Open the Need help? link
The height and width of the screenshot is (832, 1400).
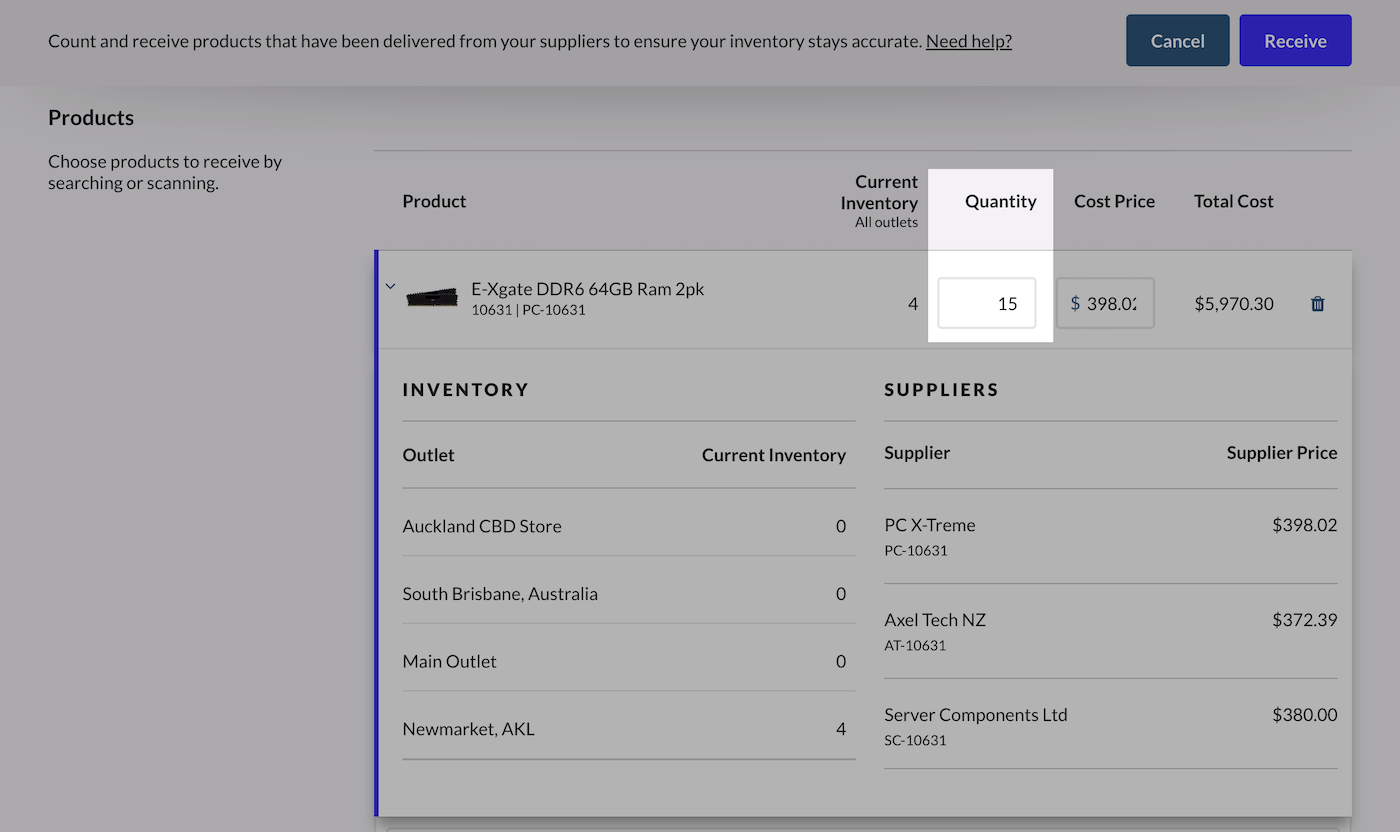(968, 41)
